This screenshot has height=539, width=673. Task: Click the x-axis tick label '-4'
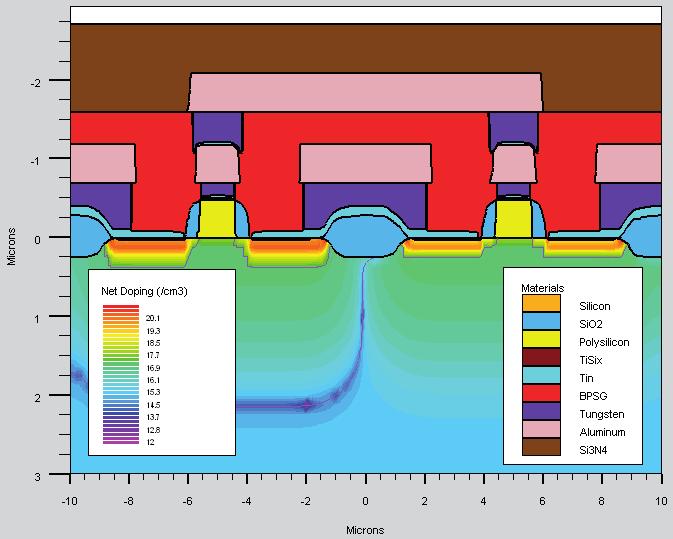(x=246, y=501)
